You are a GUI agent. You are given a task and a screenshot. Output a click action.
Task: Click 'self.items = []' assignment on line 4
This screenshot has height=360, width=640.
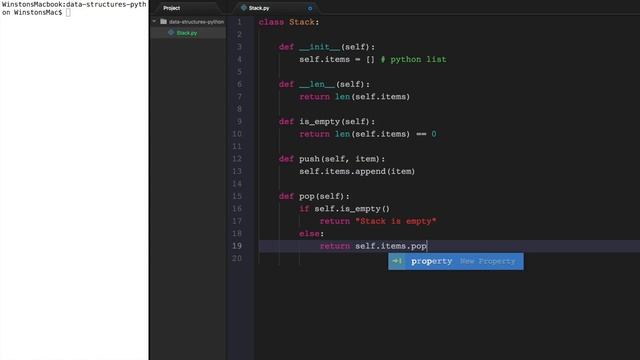pyautogui.click(x=337, y=60)
